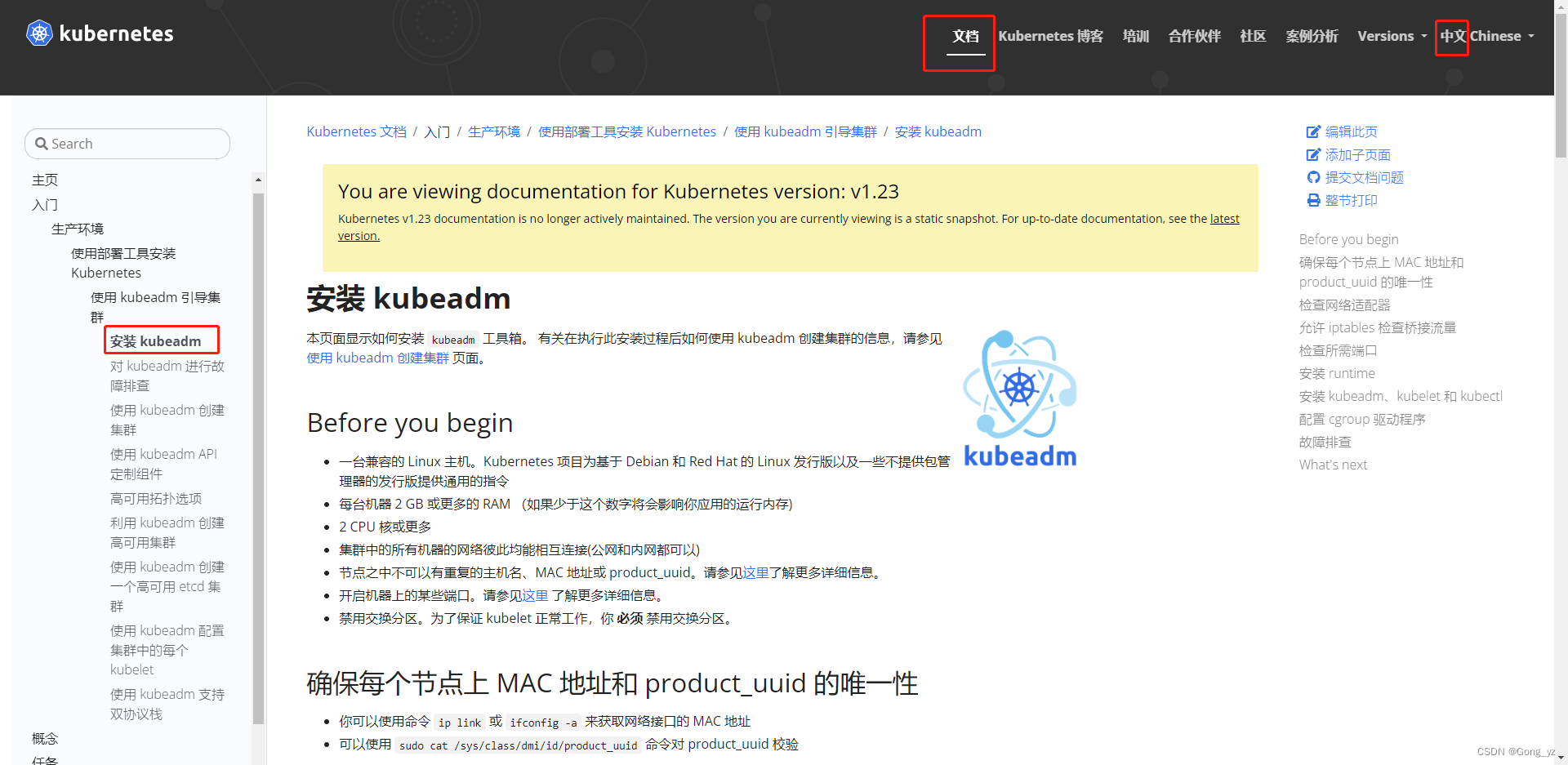
Task: Select 生产环境 in sidebar tree
Action: tap(78, 229)
